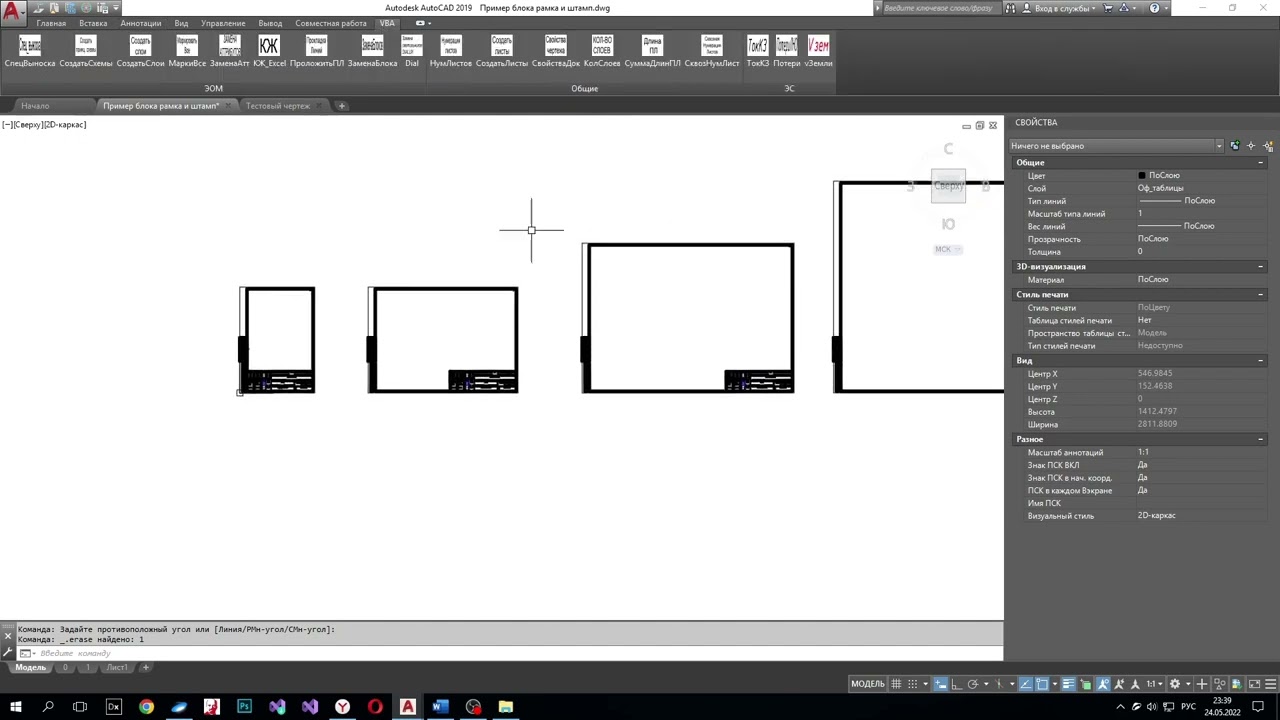Viewport: 1280px width, 720px height.
Task: Collapse the 3D-визуализация section
Action: click(x=1260, y=267)
